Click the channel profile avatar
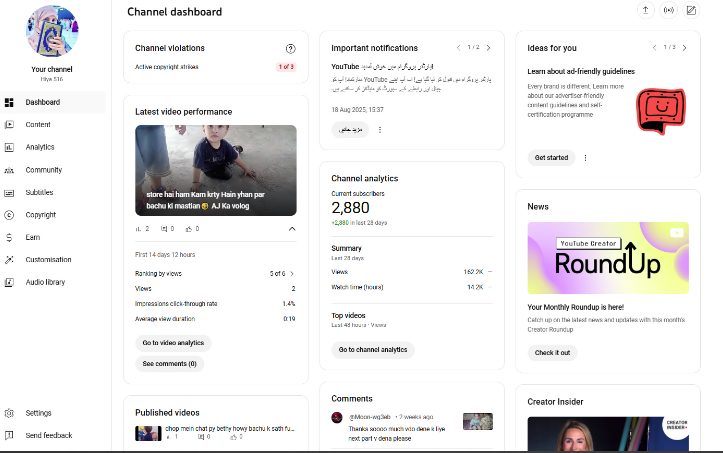 click(x=52, y=31)
